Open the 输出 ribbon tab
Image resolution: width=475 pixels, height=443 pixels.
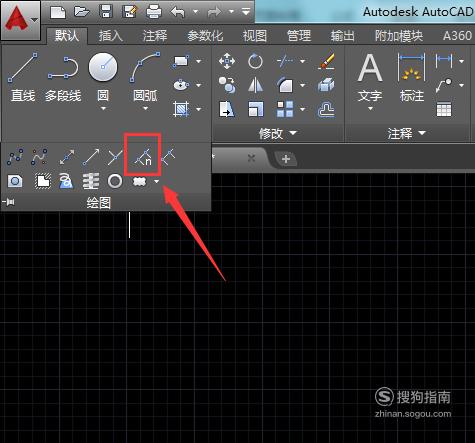click(343, 36)
